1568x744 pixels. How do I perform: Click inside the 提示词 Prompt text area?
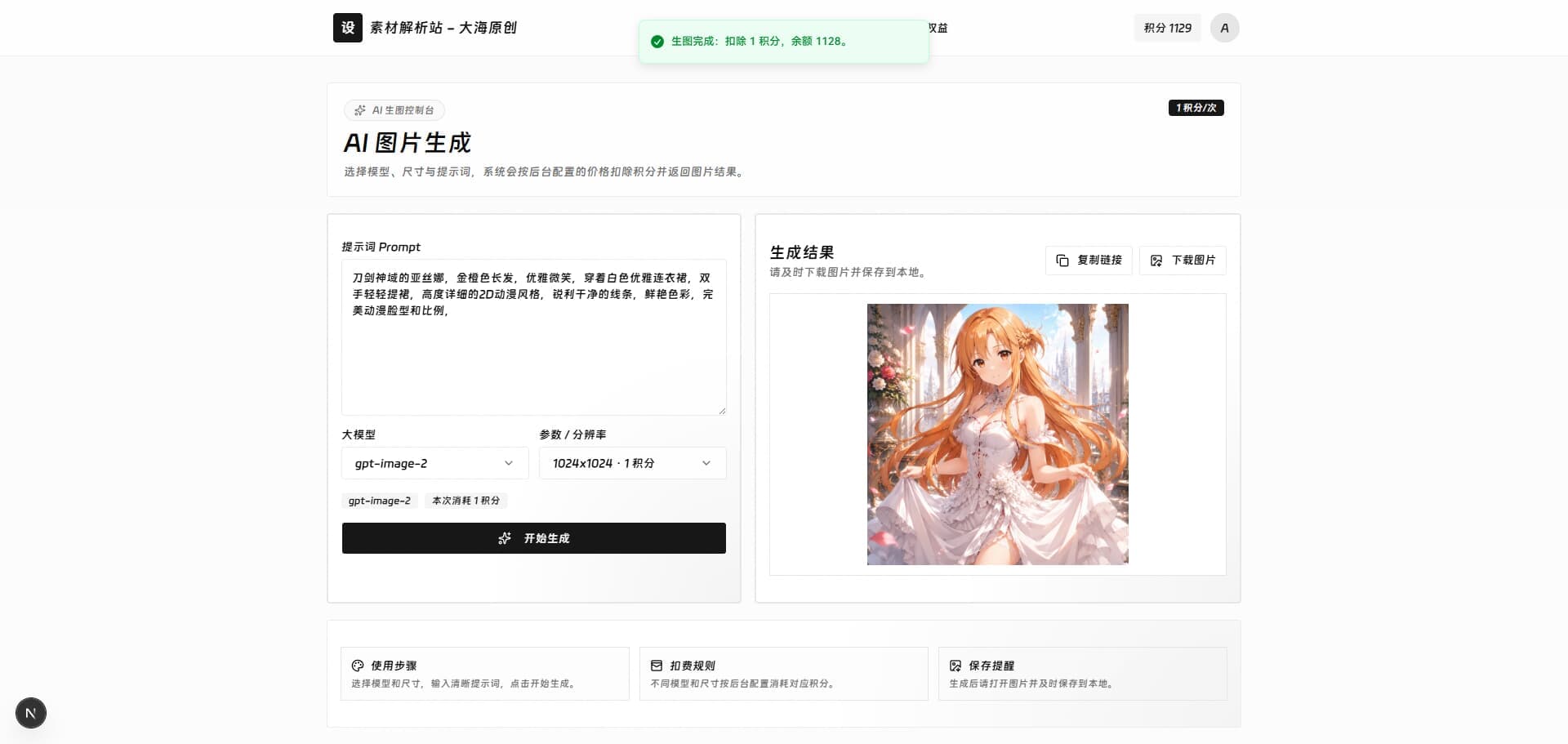click(534, 337)
